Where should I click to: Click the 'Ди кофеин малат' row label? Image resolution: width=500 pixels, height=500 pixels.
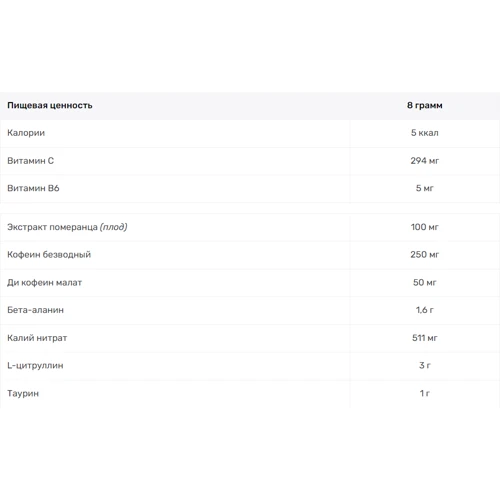[x=44, y=283]
